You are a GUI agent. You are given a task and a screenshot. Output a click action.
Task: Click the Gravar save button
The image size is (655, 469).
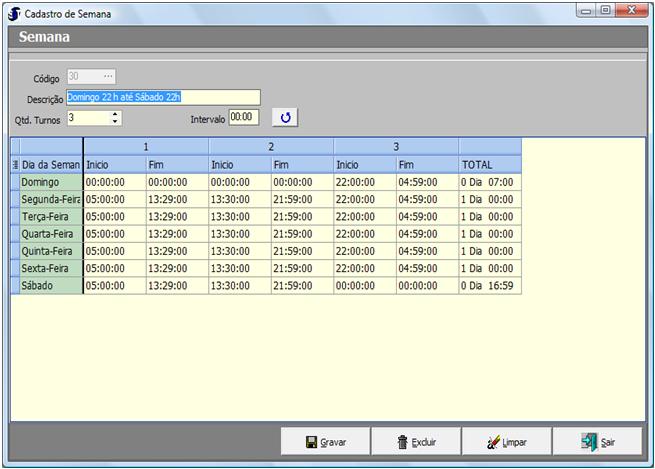[325, 441]
